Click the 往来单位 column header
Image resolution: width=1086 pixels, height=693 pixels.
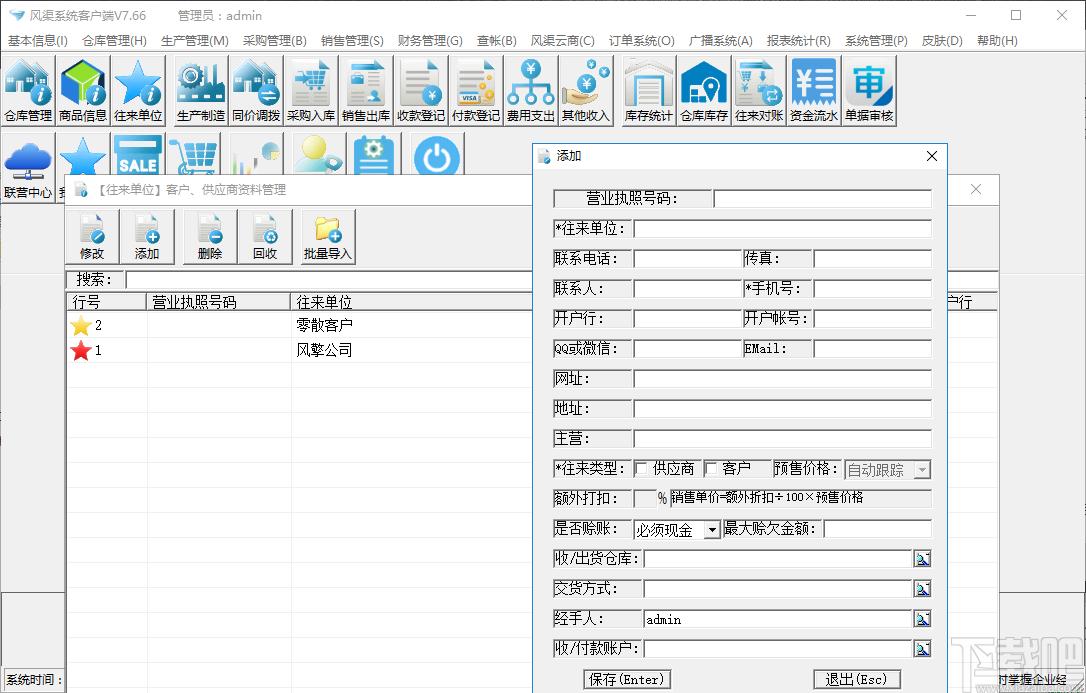click(411, 302)
